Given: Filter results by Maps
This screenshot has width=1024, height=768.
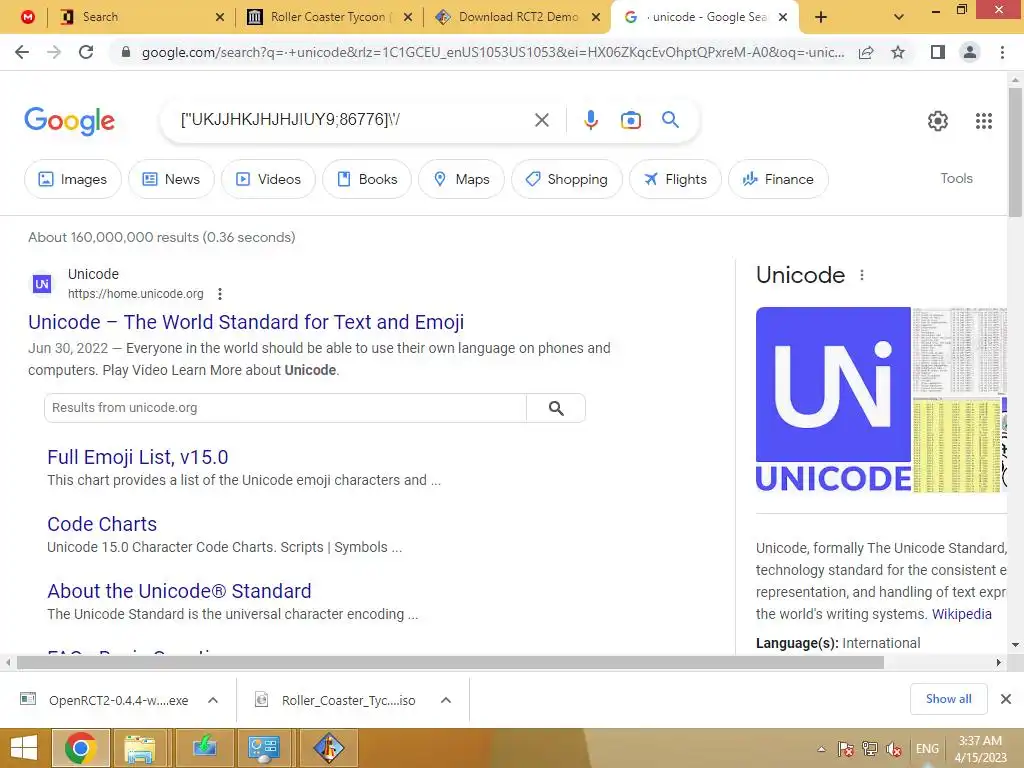Looking at the screenshot, I should click(461, 179).
